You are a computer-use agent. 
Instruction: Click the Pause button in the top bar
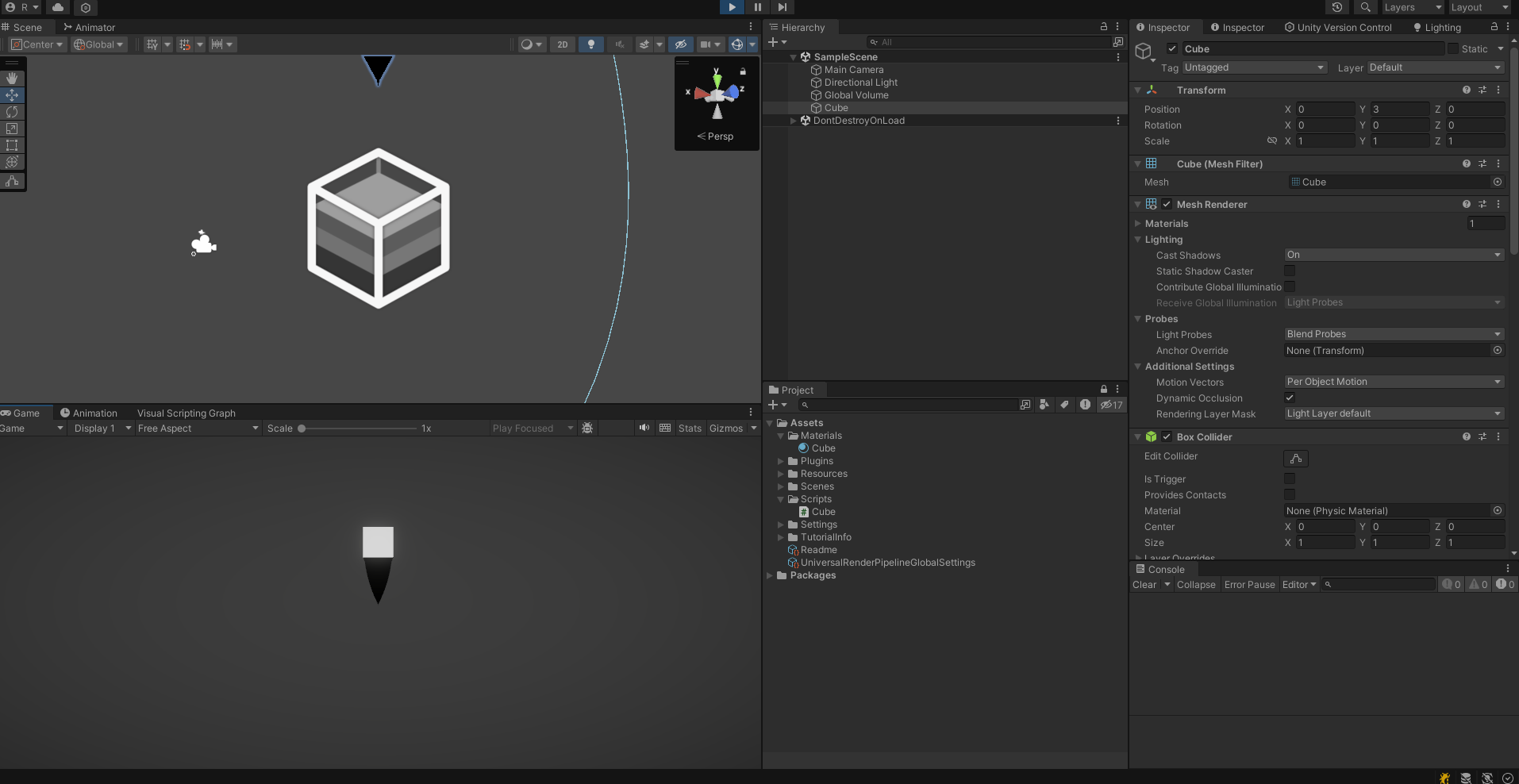[x=757, y=7]
